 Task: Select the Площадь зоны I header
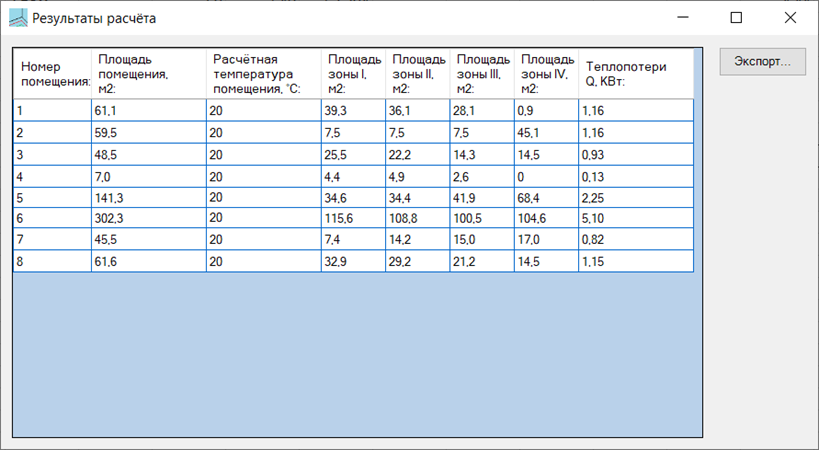coord(353,73)
